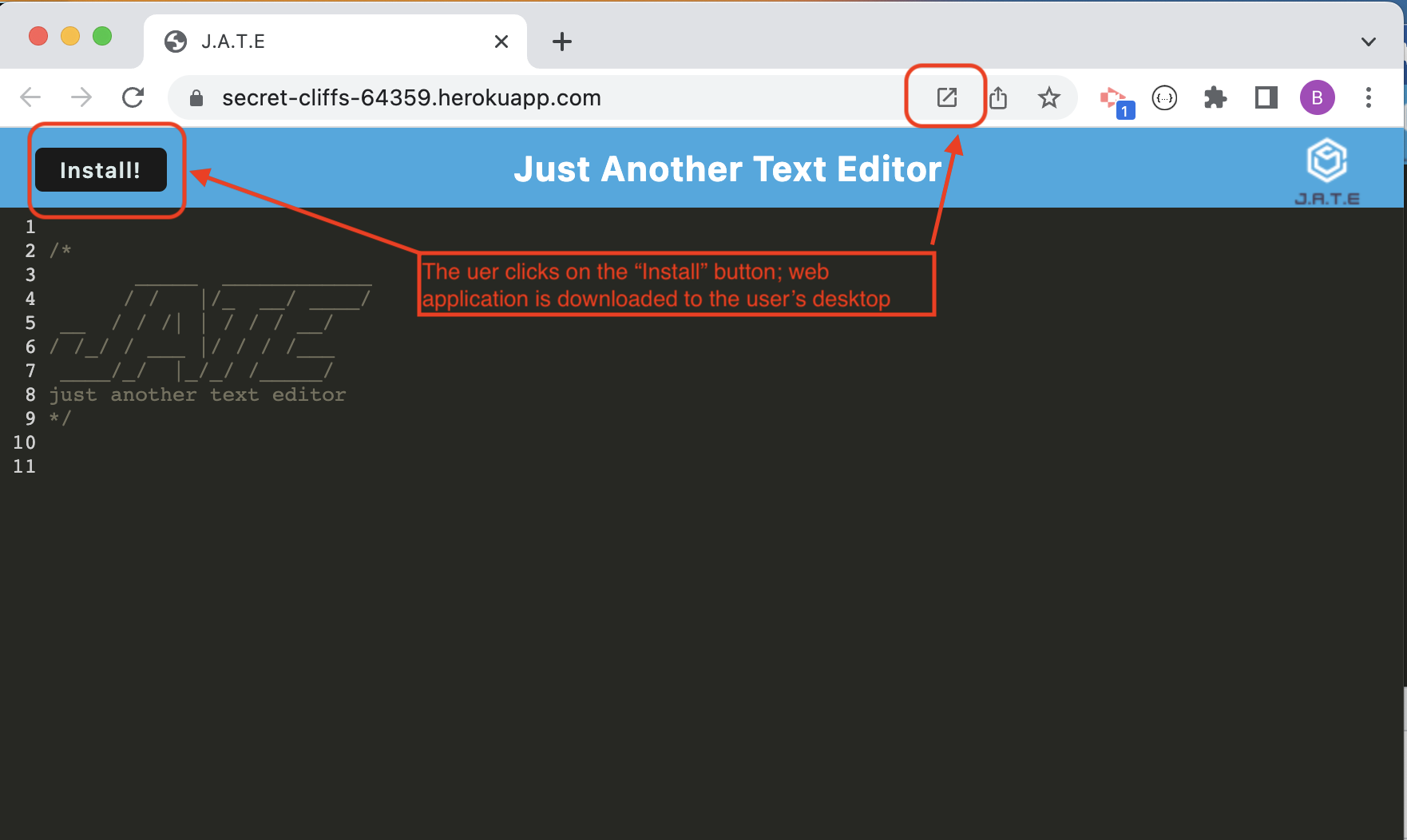Image resolution: width=1407 pixels, height=840 pixels.
Task: Open the side panel icon
Action: [x=1265, y=97]
